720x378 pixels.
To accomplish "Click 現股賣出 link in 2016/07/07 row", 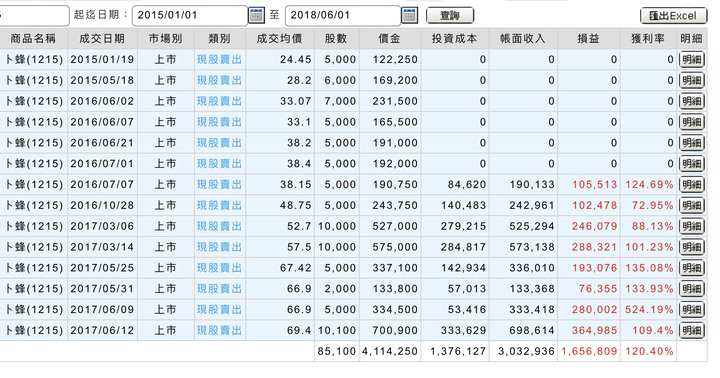I will click(219, 185).
